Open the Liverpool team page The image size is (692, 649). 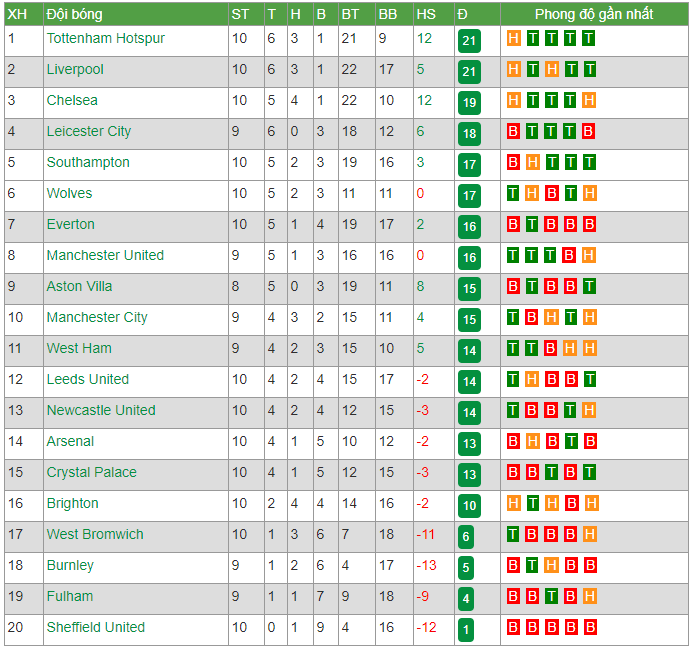click(x=75, y=69)
